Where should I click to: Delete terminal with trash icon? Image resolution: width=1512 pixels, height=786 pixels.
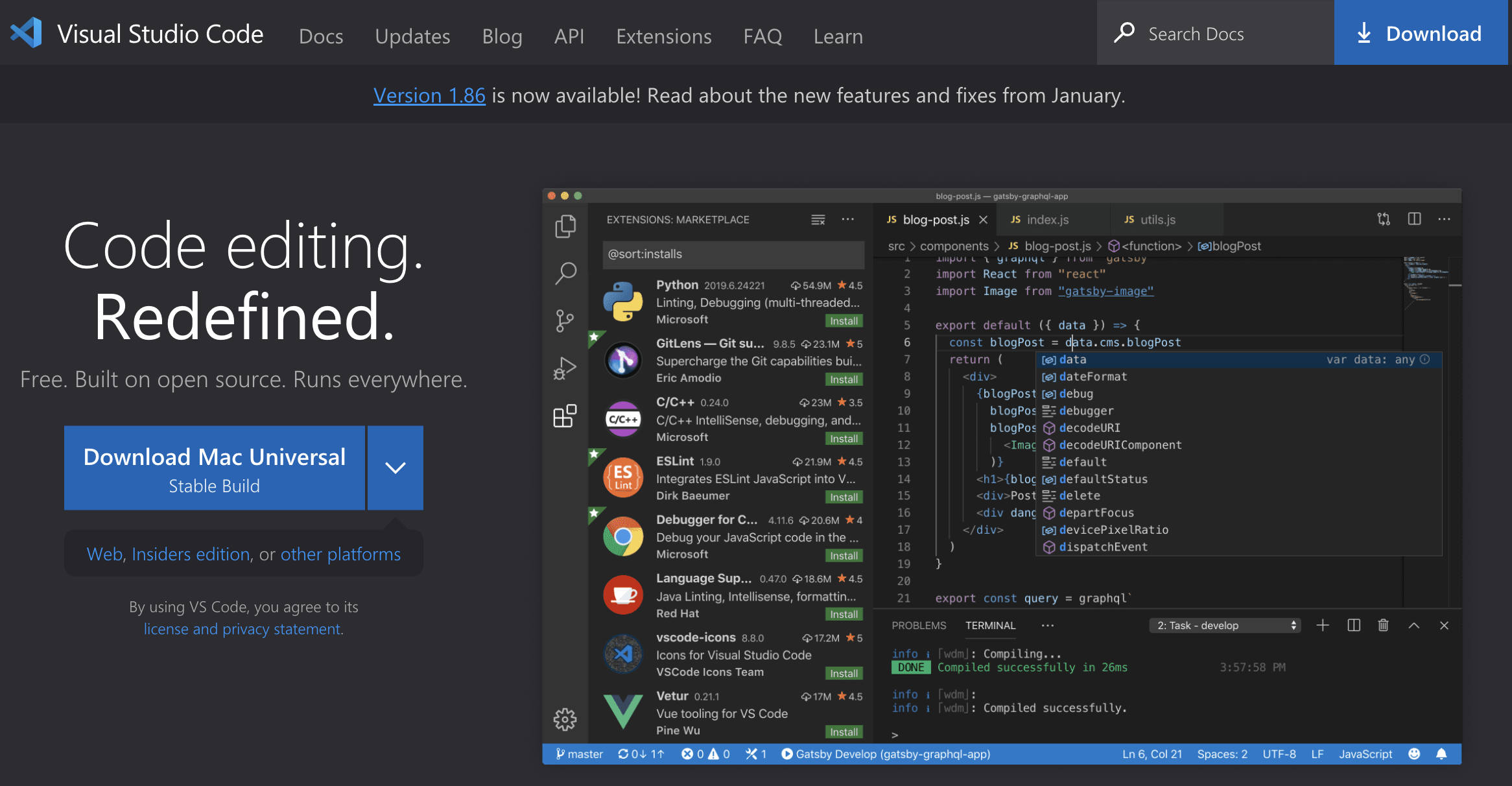click(x=1383, y=625)
